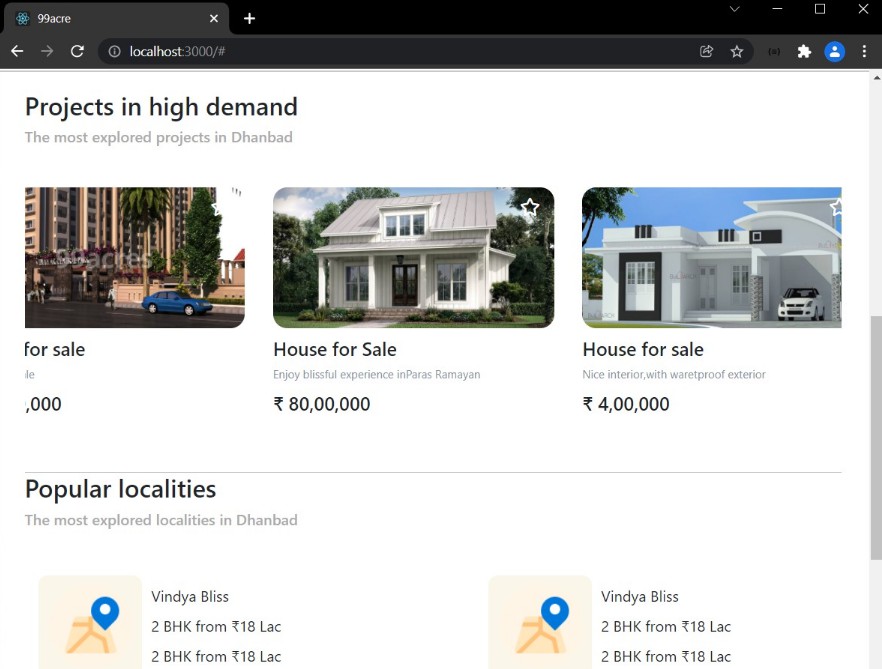Open the Chrome three-dot menu

click(864, 51)
